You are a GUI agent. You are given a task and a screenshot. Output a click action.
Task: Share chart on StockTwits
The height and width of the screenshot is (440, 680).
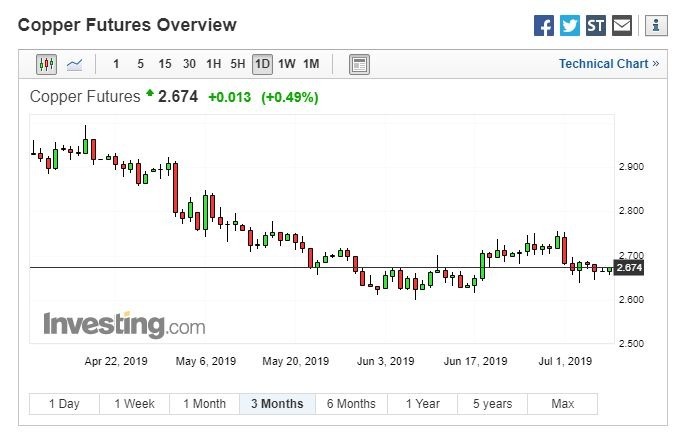(595, 26)
